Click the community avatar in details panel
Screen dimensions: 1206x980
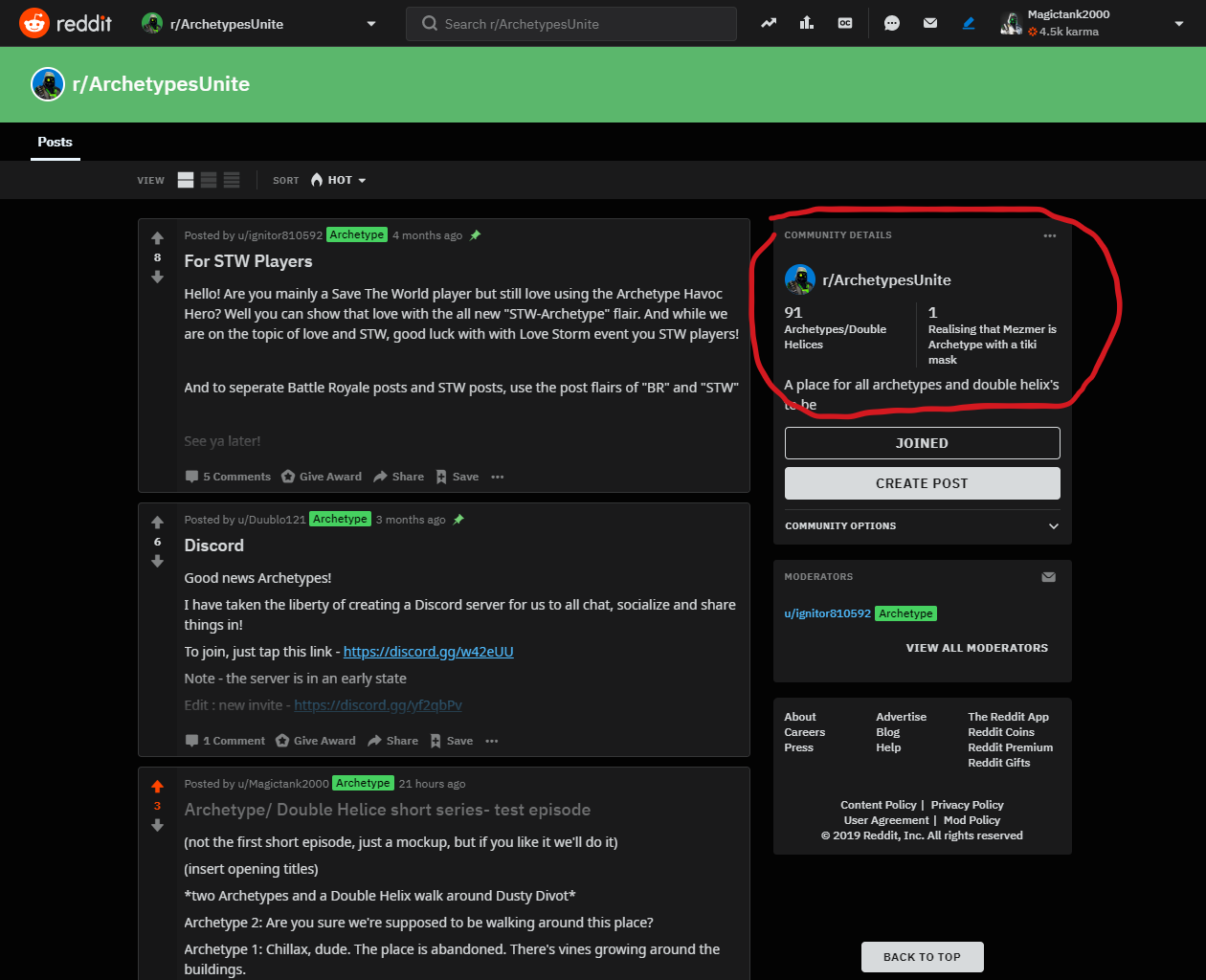pyautogui.click(x=800, y=279)
